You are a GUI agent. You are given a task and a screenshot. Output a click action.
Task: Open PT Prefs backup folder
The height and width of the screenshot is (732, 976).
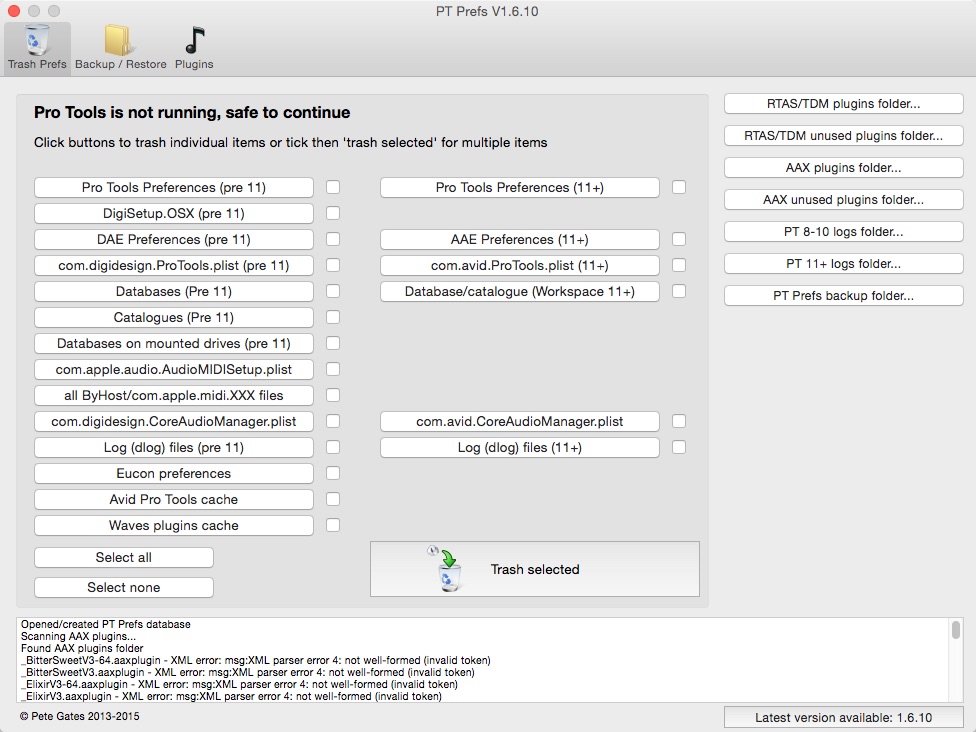(x=843, y=296)
